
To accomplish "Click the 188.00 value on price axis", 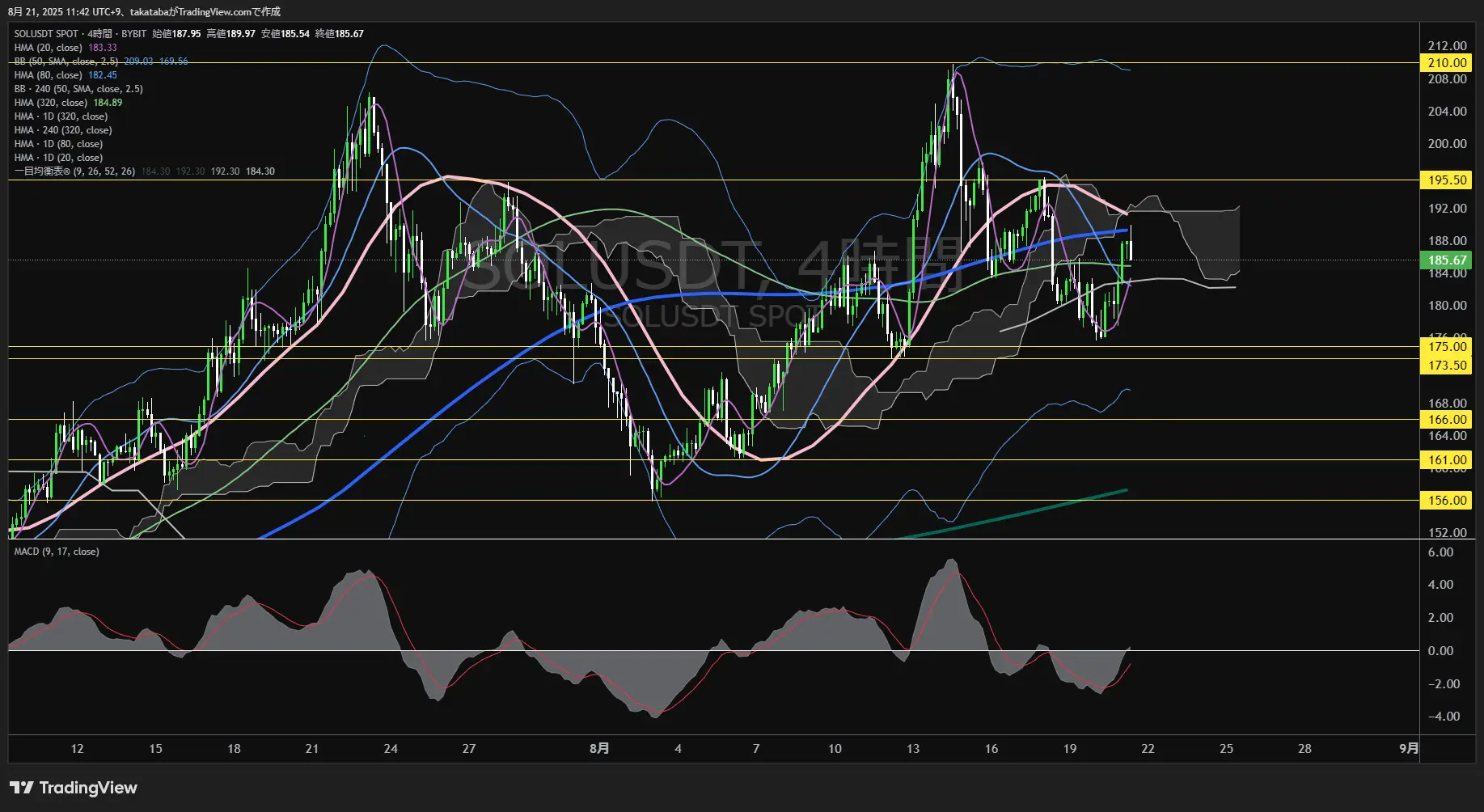I will tap(1447, 240).
